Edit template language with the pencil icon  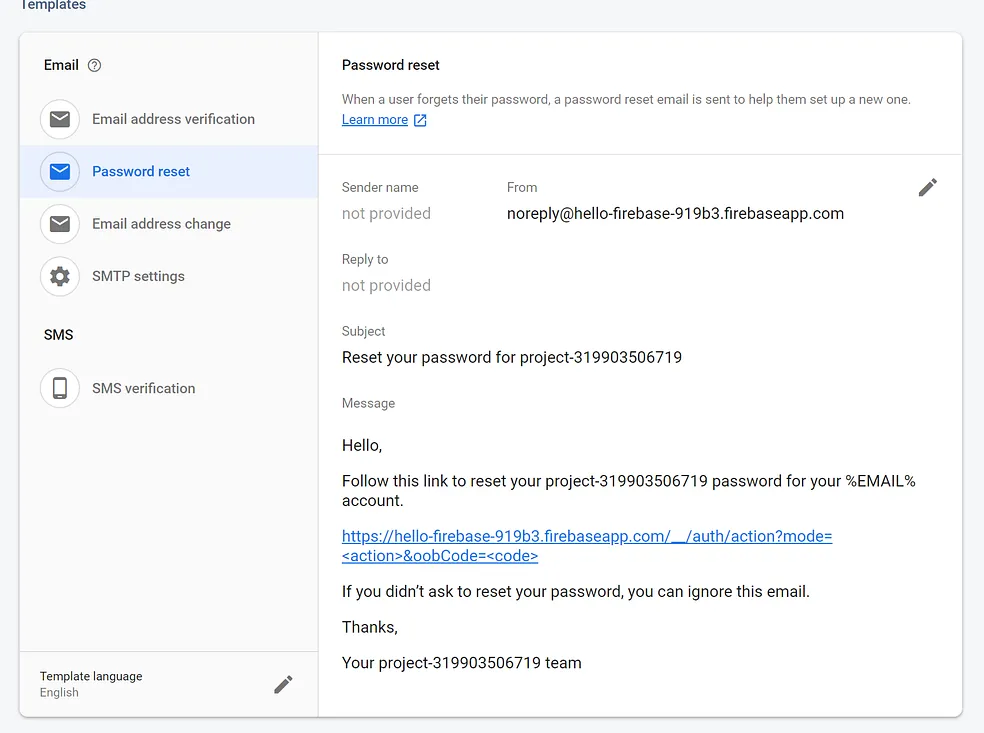click(283, 685)
